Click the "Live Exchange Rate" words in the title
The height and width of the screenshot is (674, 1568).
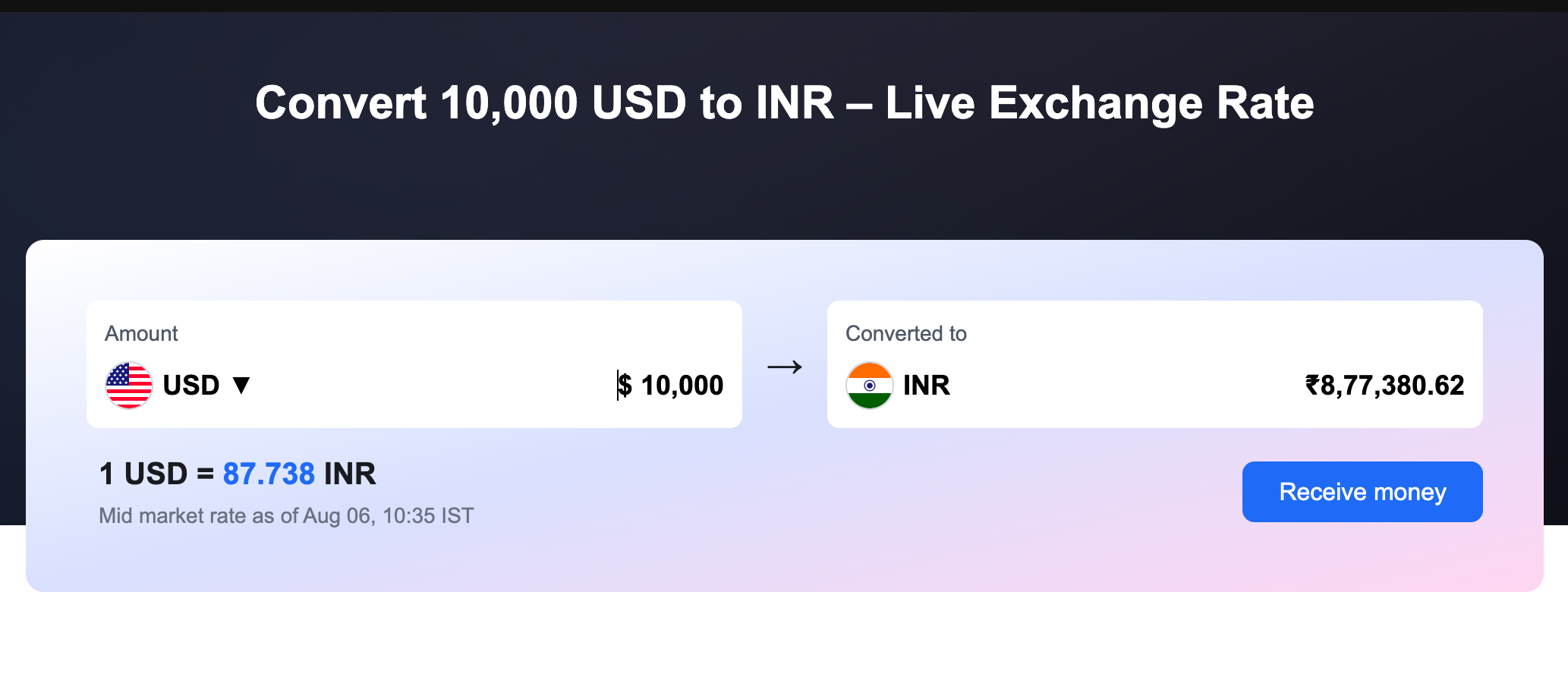click(1099, 103)
